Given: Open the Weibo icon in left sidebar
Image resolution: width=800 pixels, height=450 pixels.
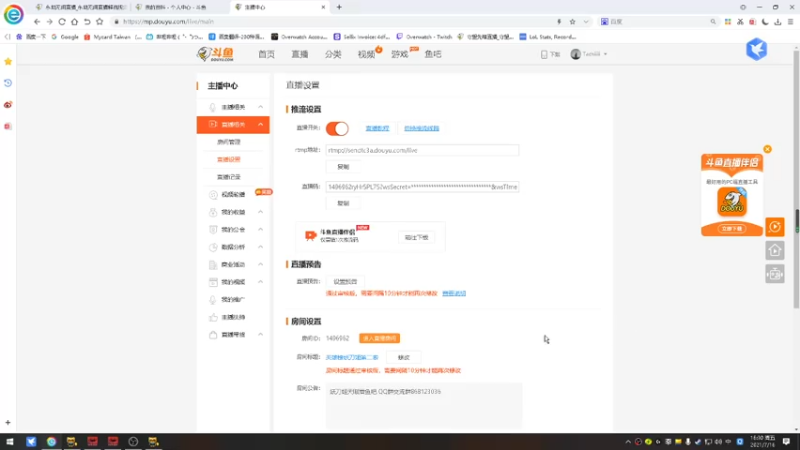Looking at the screenshot, I should click(x=8, y=105).
